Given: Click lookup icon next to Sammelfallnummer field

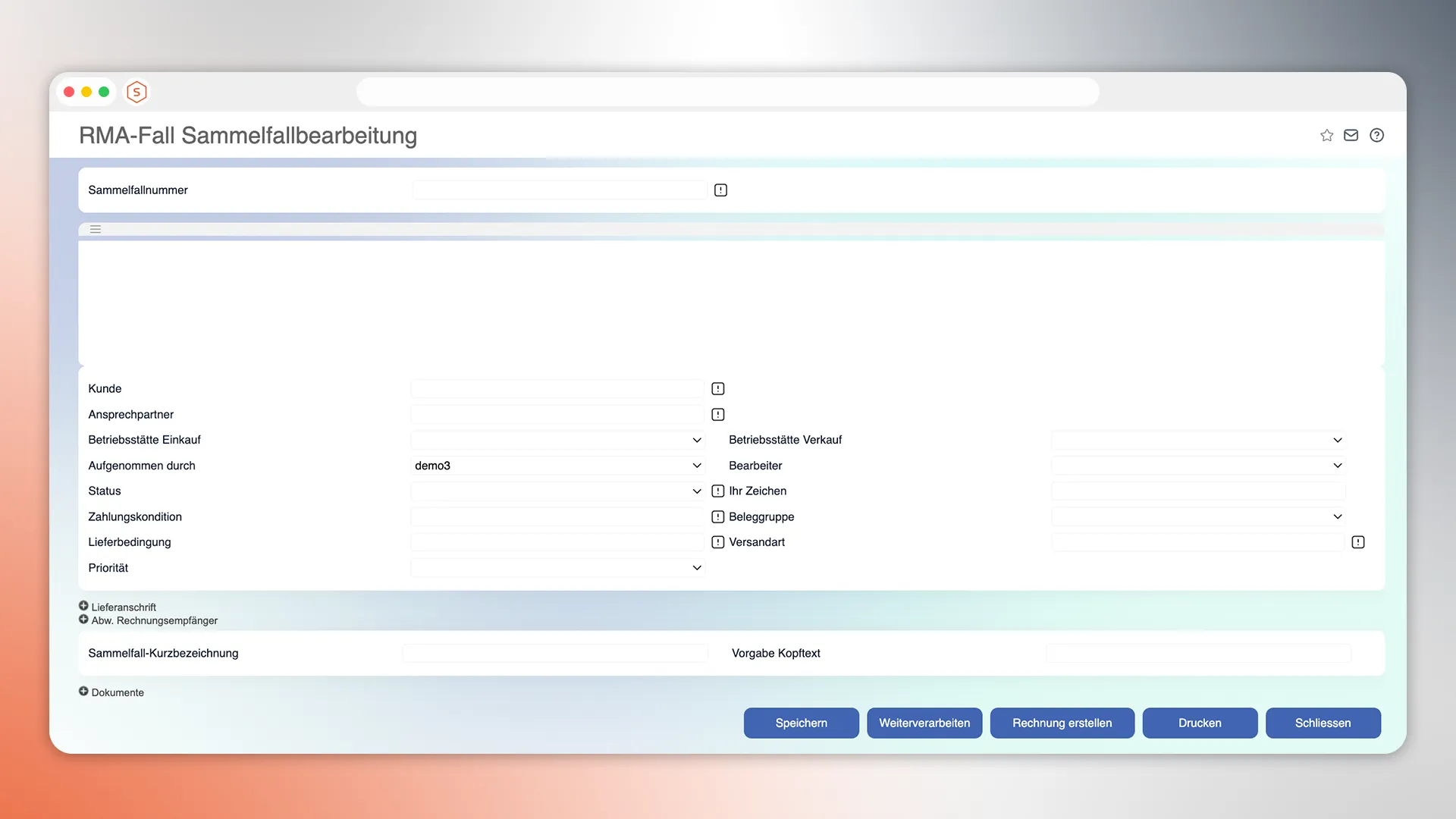Looking at the screenshot, I should pos(720,190).
